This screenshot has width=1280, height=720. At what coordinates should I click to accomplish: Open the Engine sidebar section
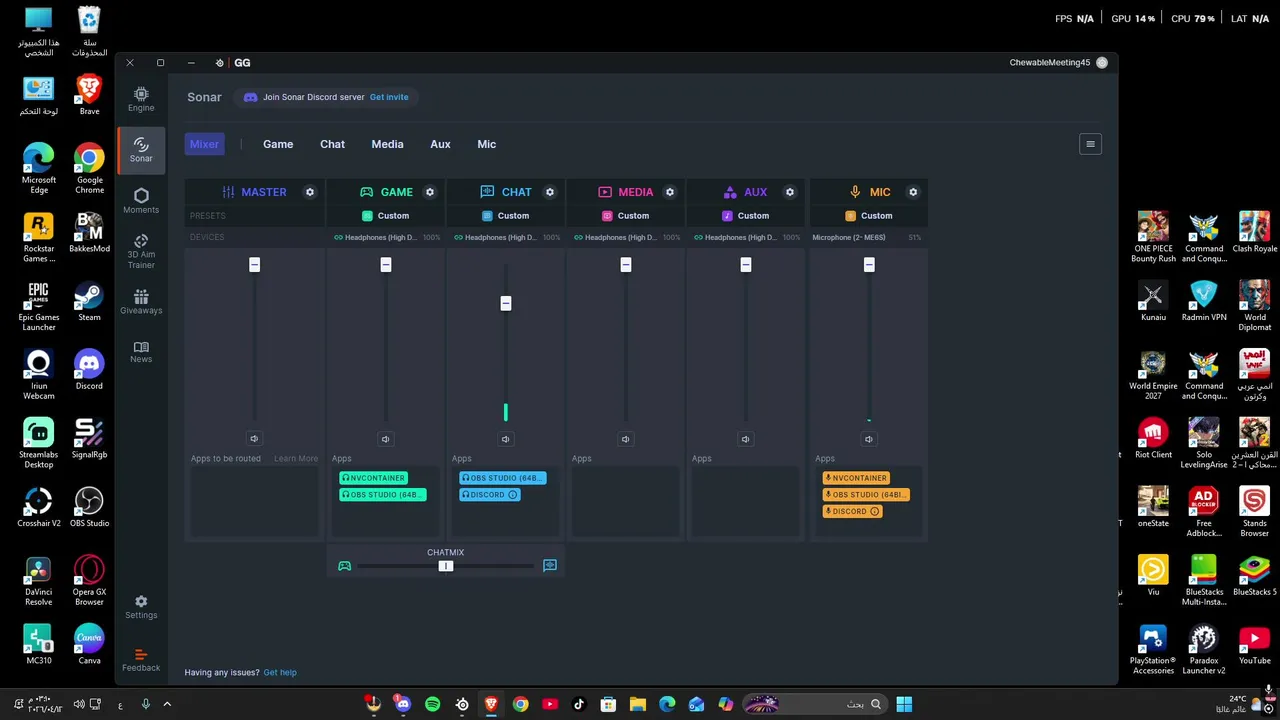tap(141, 99)
